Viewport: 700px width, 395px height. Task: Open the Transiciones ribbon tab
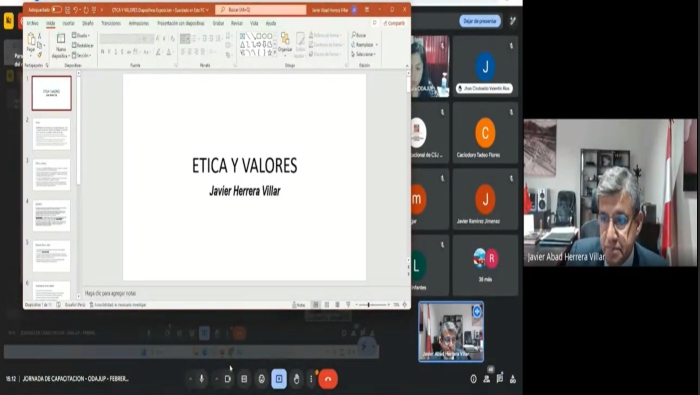point(111,23)
